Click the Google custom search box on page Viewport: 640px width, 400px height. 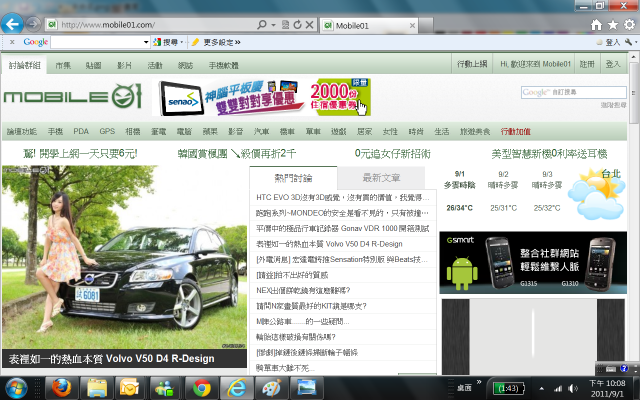point(573,92)
